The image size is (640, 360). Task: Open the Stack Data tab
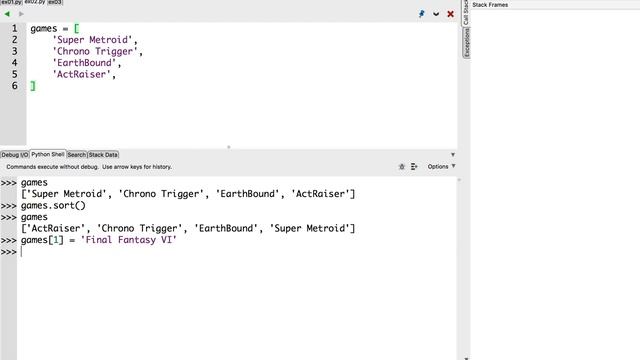[103, 155]
